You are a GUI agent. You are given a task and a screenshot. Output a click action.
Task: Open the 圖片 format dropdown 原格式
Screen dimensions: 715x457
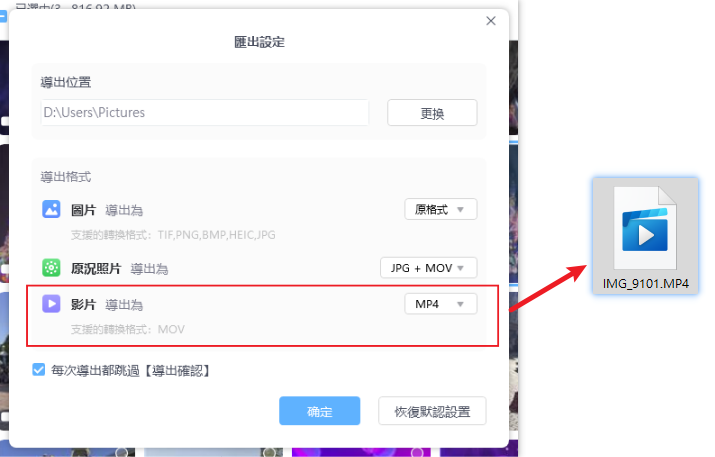[x=440, y=209]
